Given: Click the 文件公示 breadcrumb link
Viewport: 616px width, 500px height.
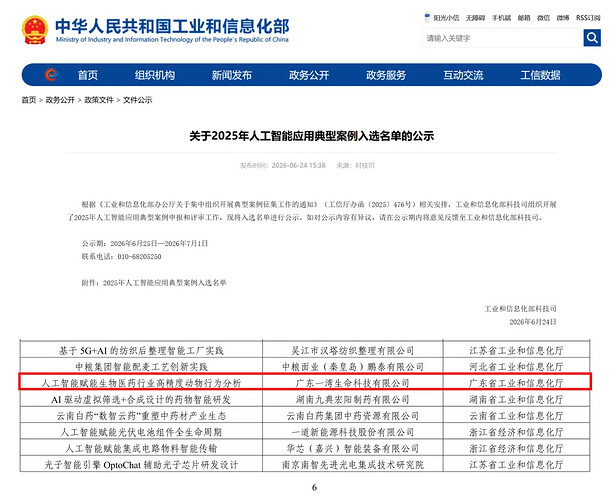Looking at the screenshot, I should tap(138, 100).
